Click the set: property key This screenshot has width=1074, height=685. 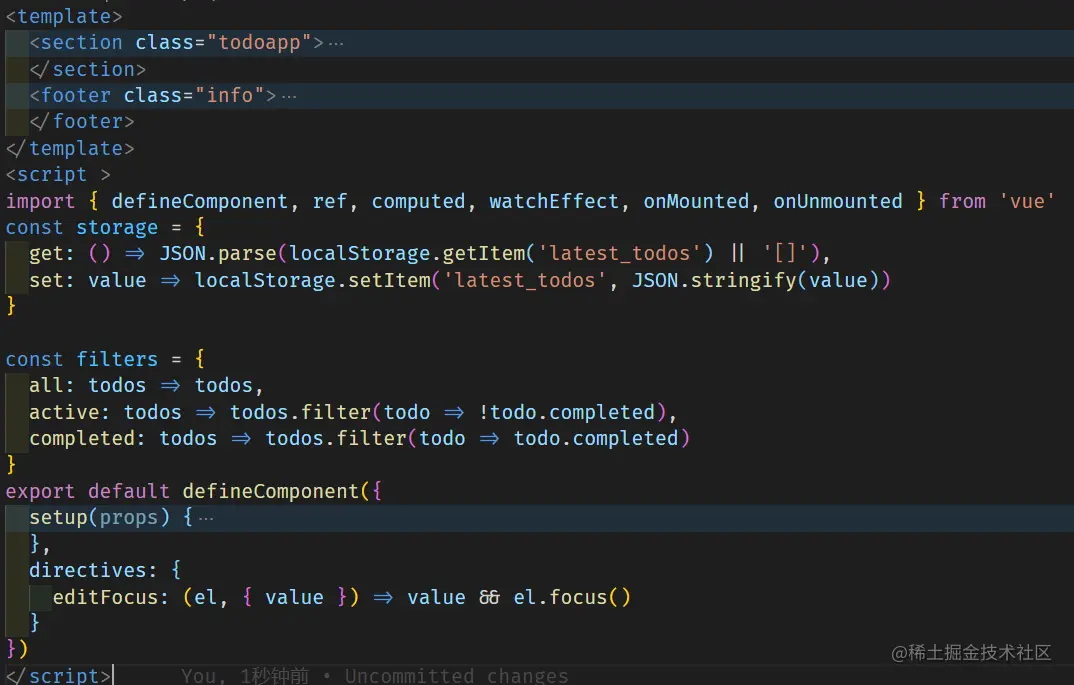(51, 280)
